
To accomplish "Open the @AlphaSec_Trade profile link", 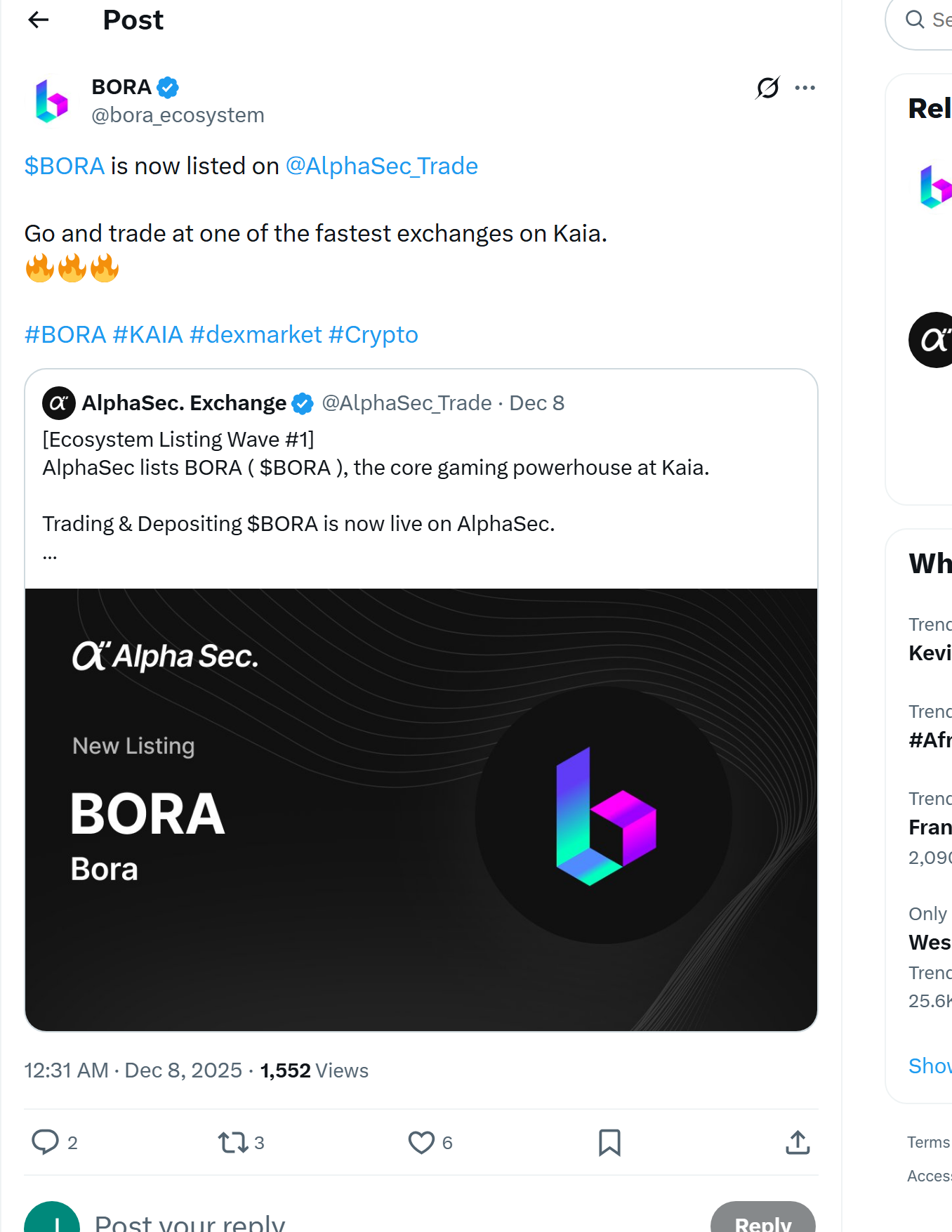I will (382, 166).
